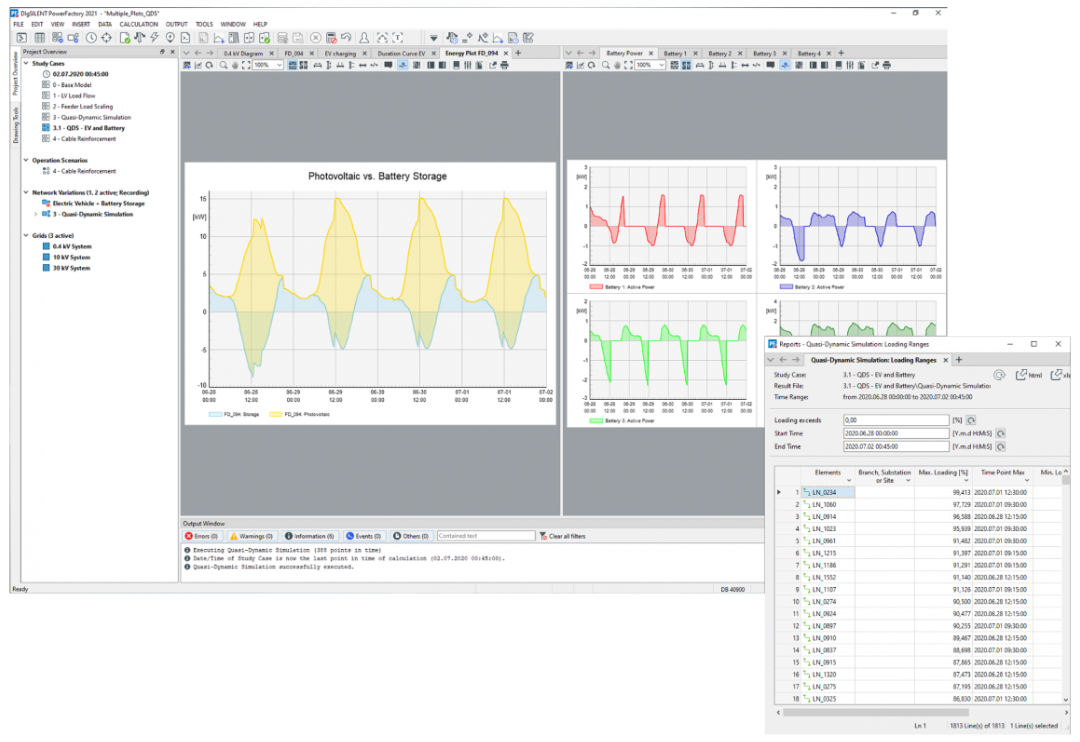Expand the 3 - Quasi-Dynamic Simulation variation node
Viewport: 1080px width, 742px height.
coord(36,214)
